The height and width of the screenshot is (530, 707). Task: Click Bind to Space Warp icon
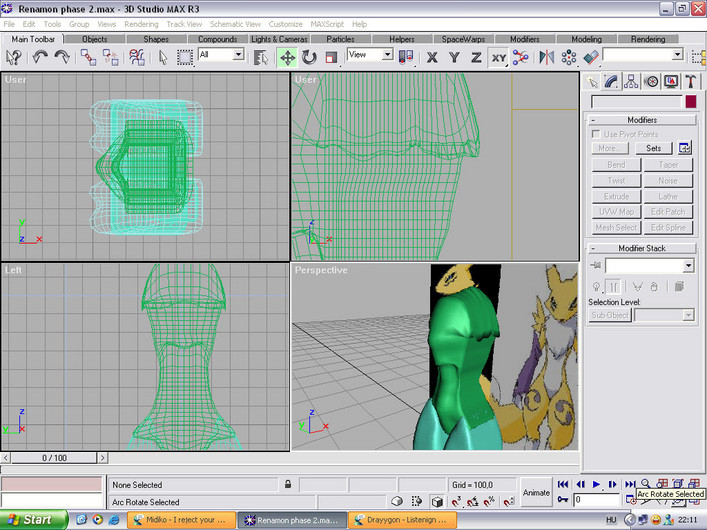pyautogui.click(x=137, y=57)
